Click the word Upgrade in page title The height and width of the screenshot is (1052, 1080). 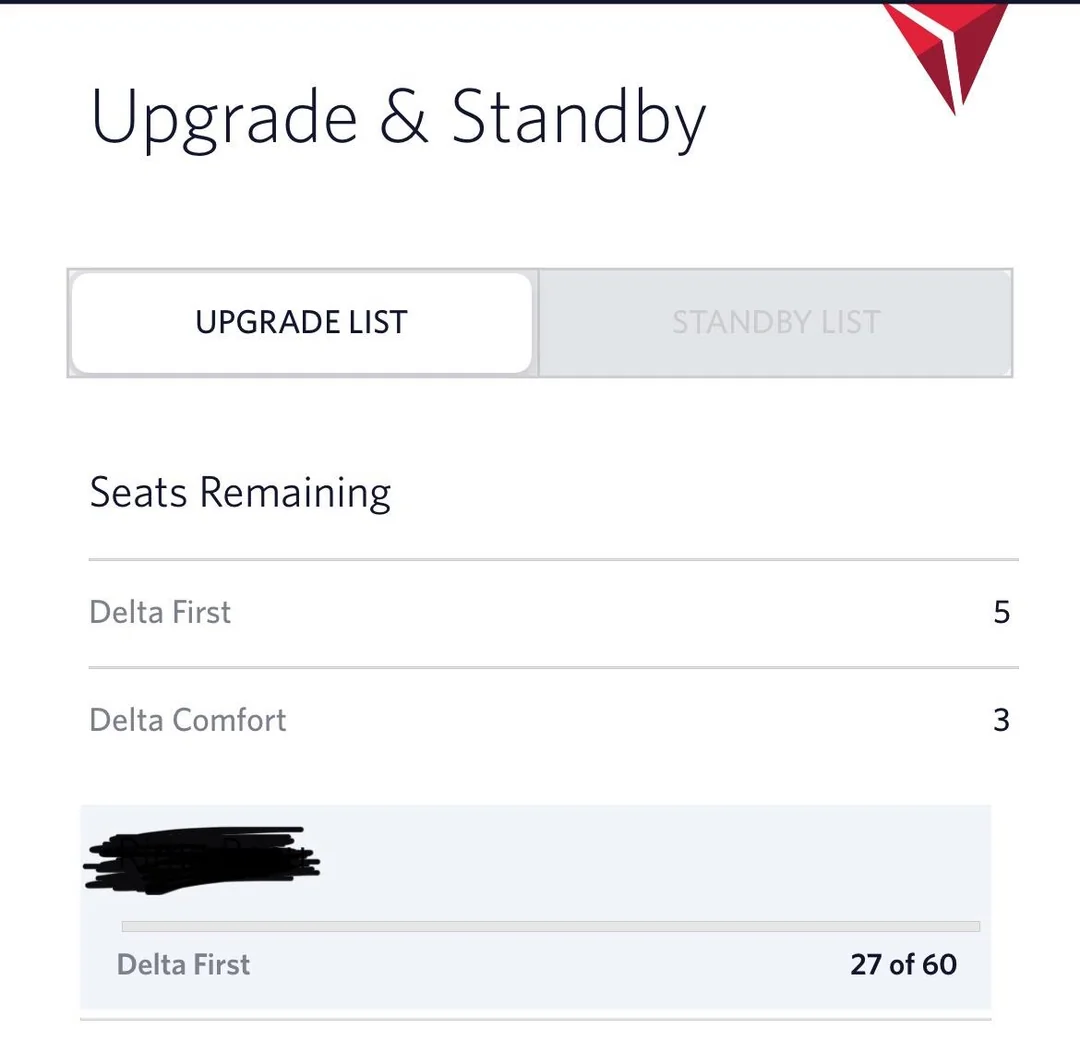point(224,120)
